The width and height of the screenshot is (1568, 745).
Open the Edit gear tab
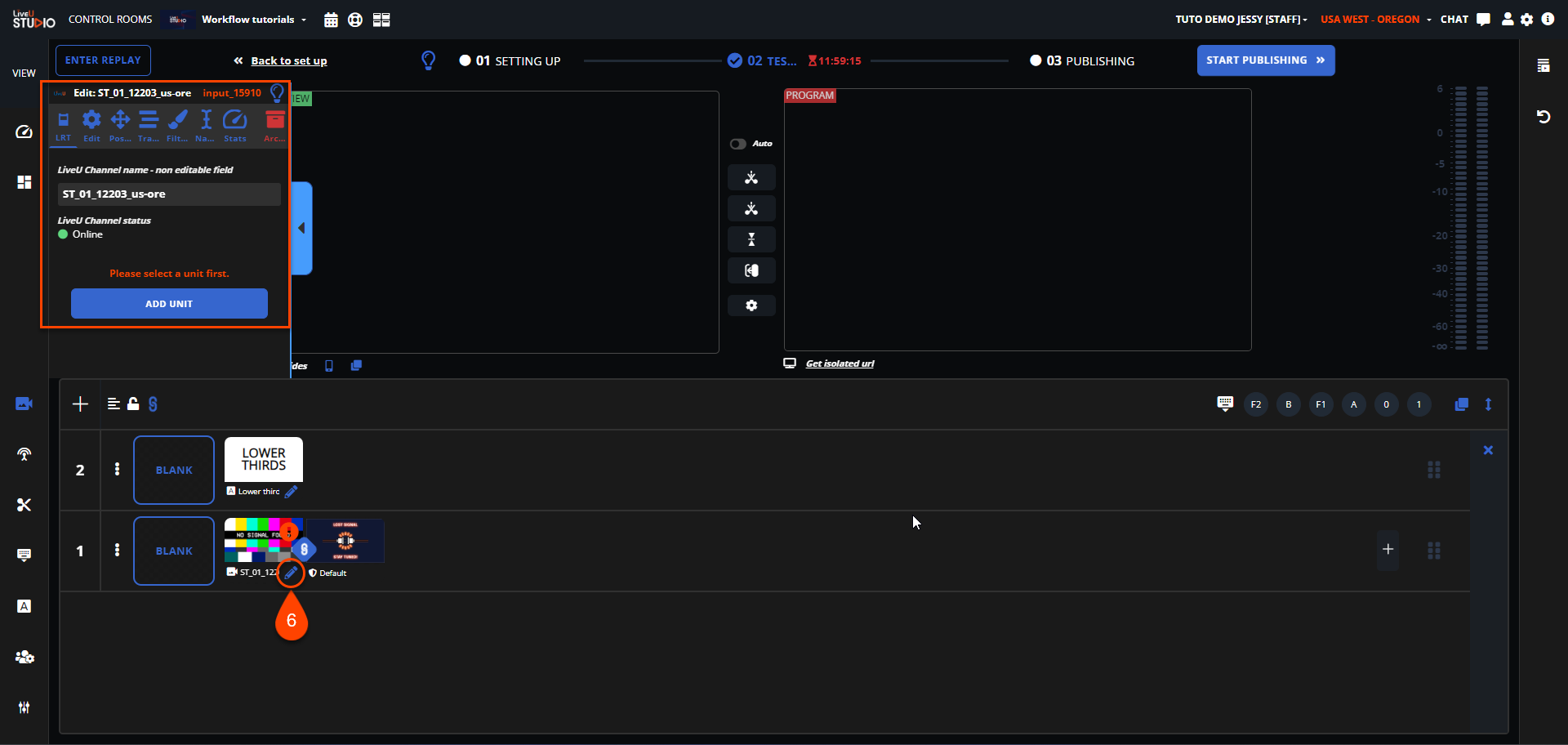(x=91, y=127)
